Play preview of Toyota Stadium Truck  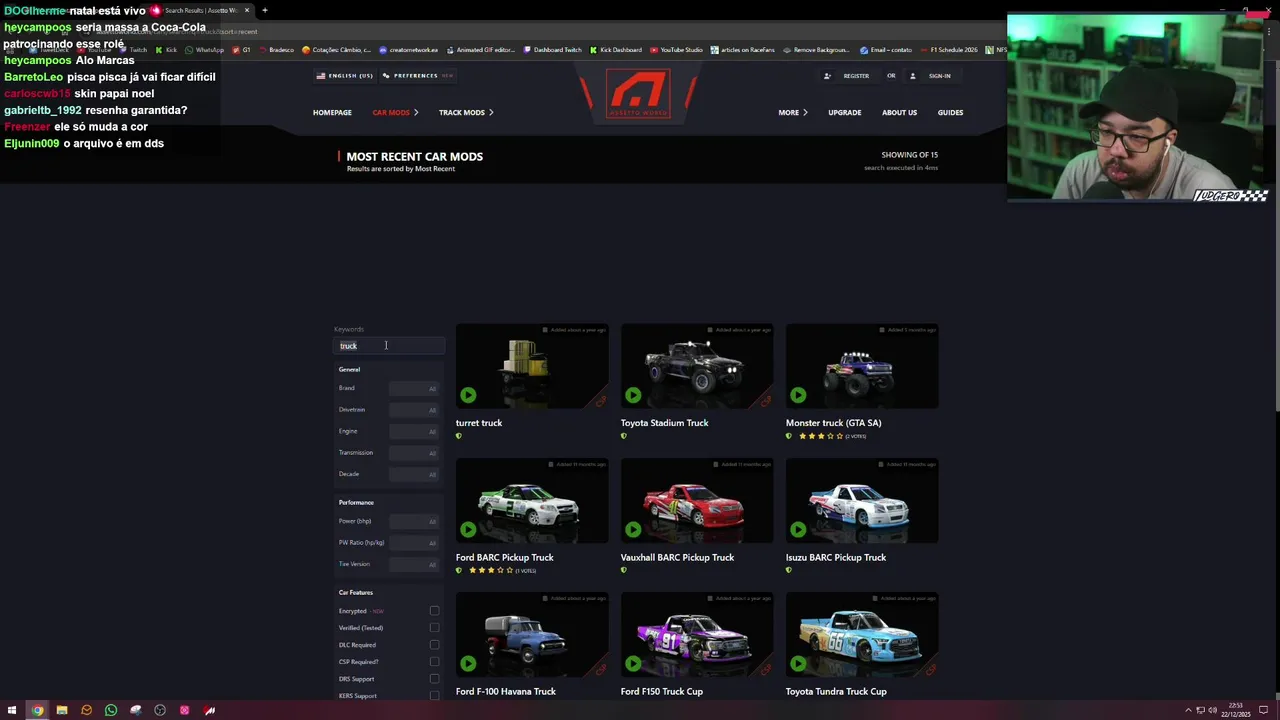633,395
